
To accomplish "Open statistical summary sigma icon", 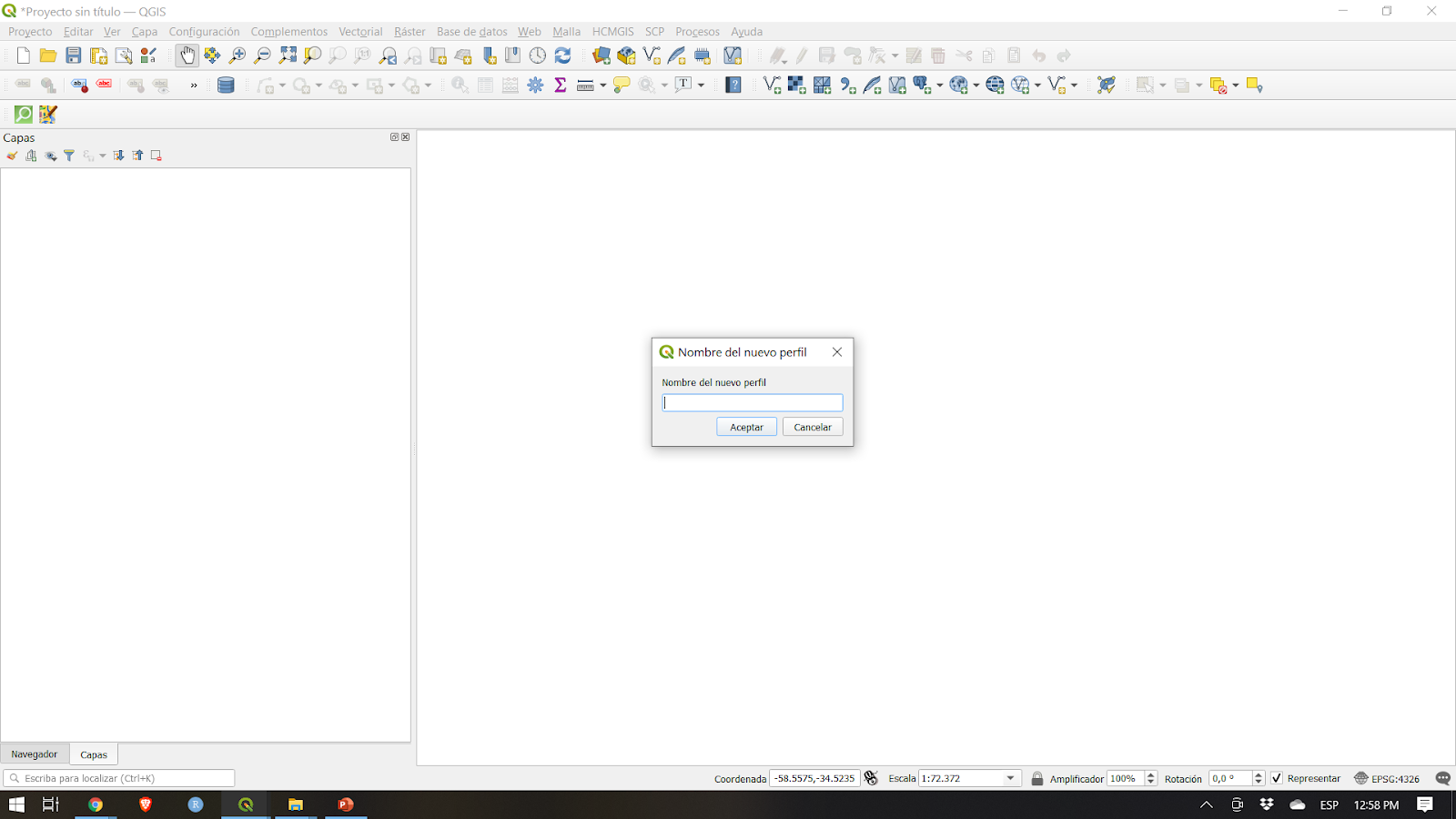I will pyautogui.click(x=561, y=85).
